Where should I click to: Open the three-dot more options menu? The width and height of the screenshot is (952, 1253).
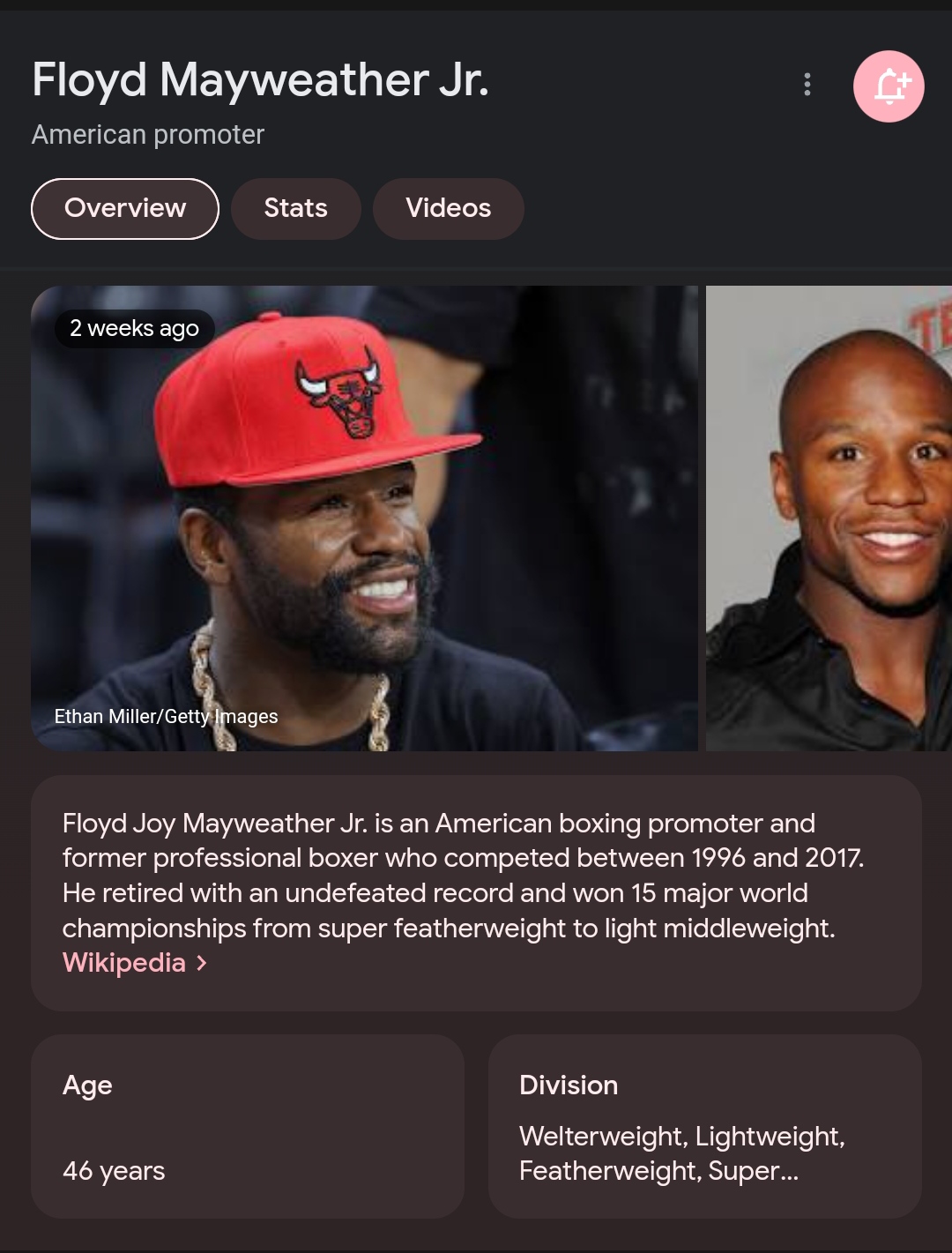pos(807,85)
